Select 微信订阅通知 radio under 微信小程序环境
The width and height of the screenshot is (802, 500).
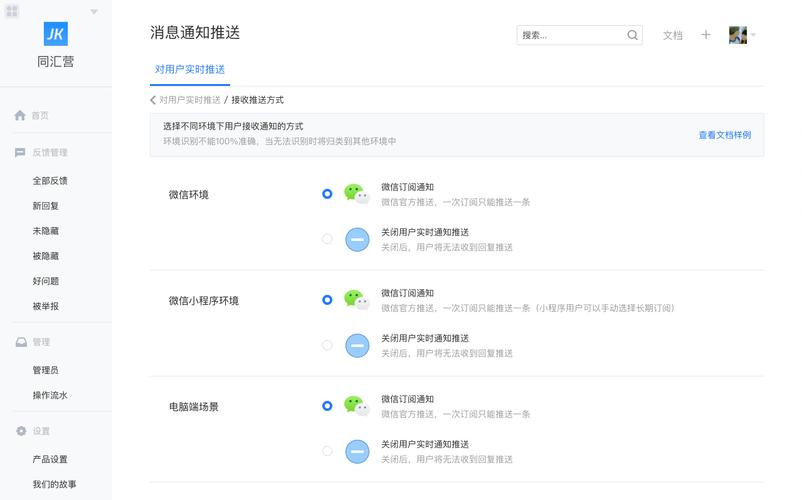pyautogui.click(x=327, y=300)
